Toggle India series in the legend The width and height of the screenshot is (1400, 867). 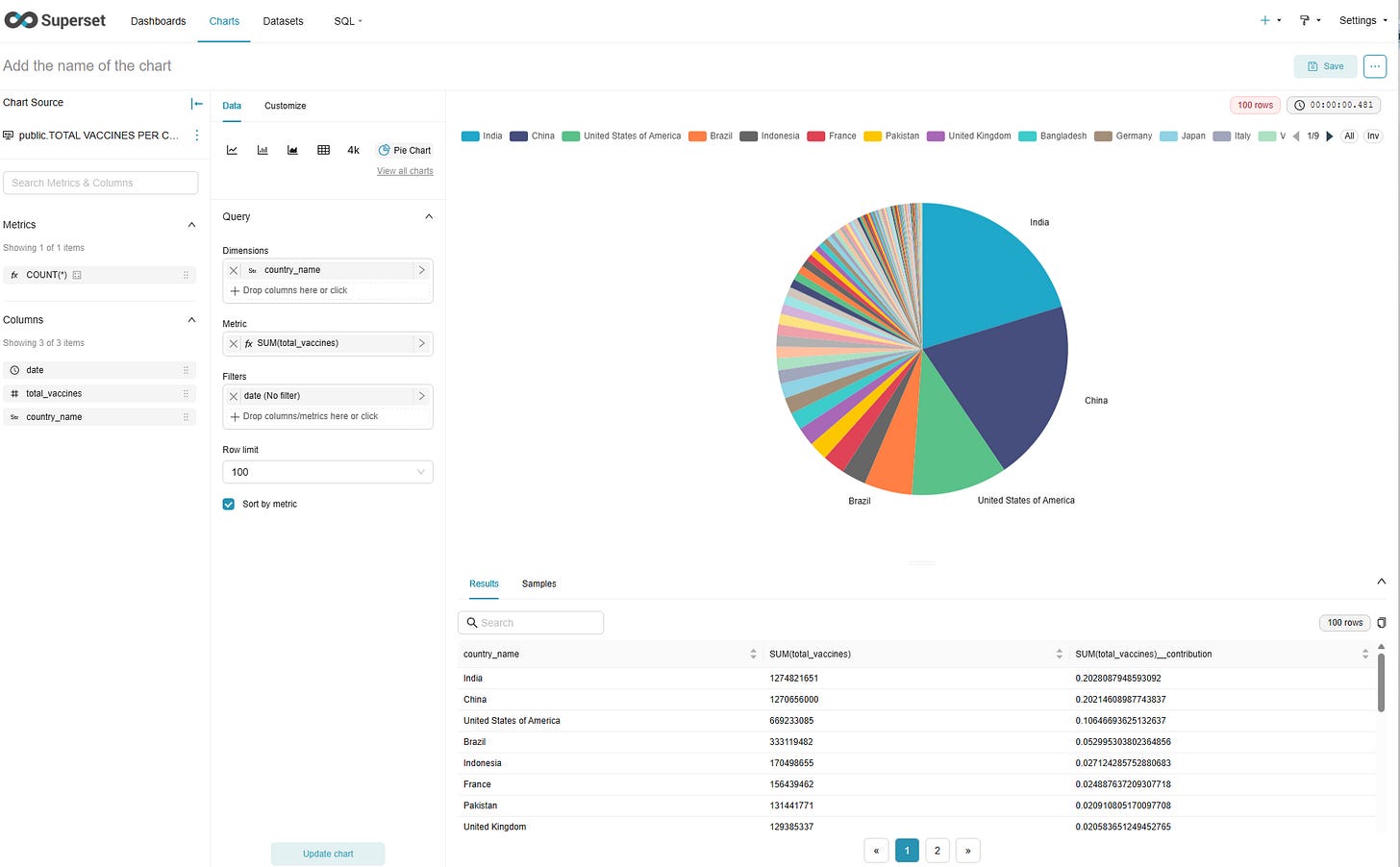[482, 136]
